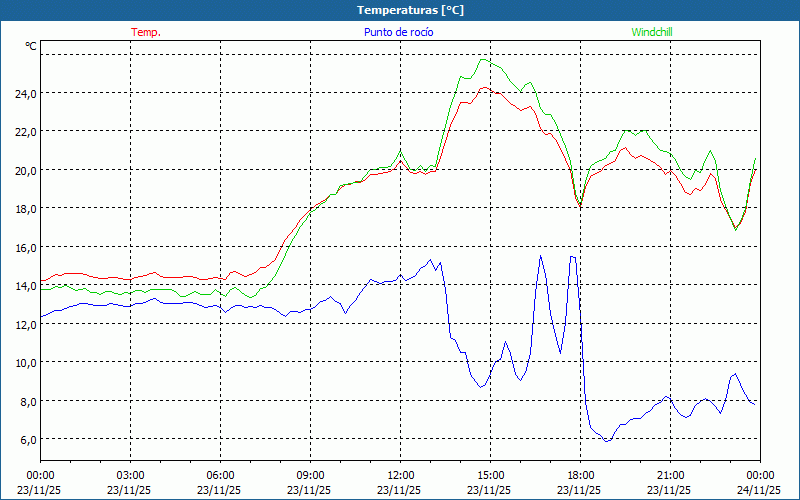Jump to the 15:00 time axis label
The image size is (800, 500).
490,475
